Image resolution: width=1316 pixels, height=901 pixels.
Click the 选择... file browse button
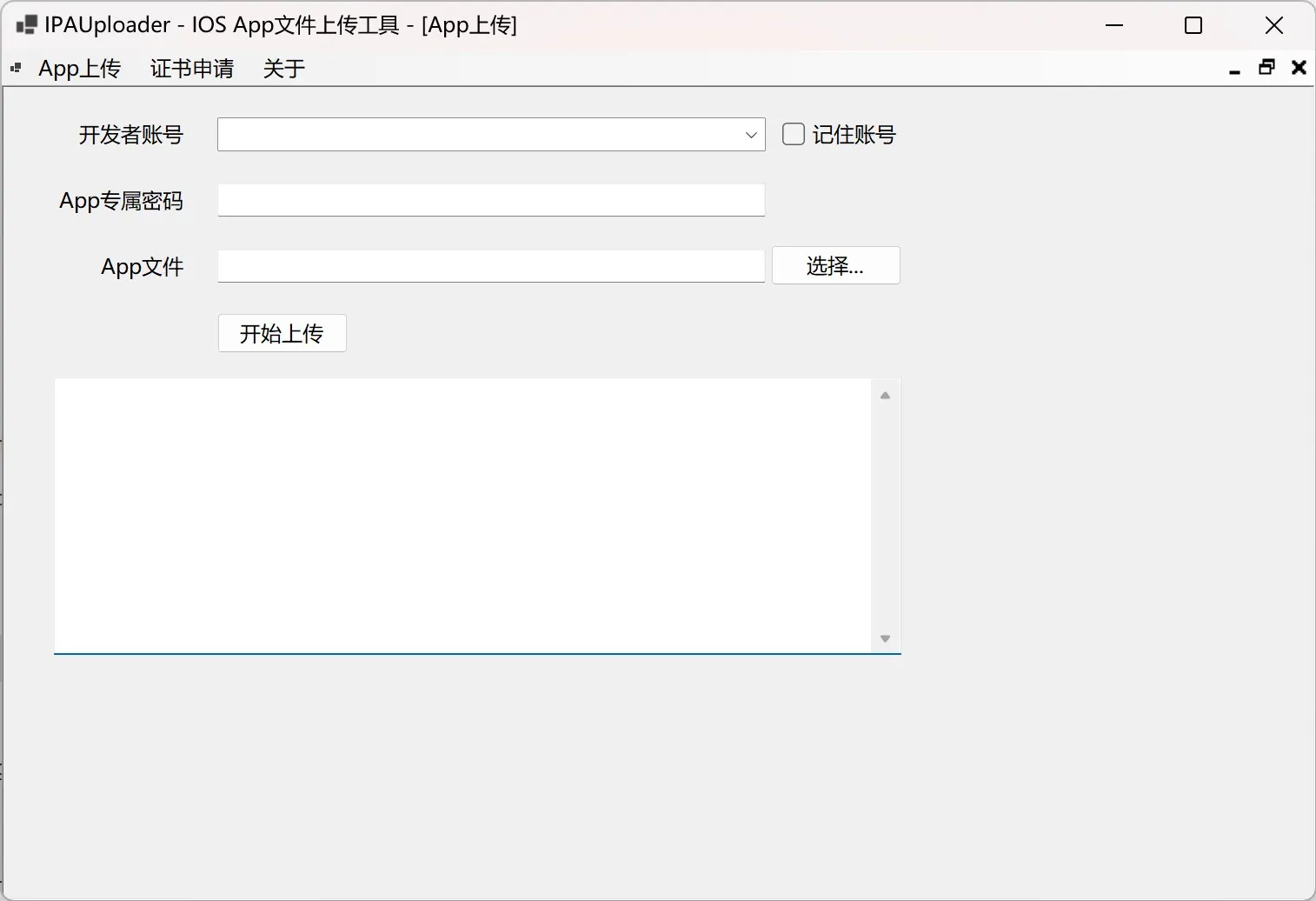(835, 266)
